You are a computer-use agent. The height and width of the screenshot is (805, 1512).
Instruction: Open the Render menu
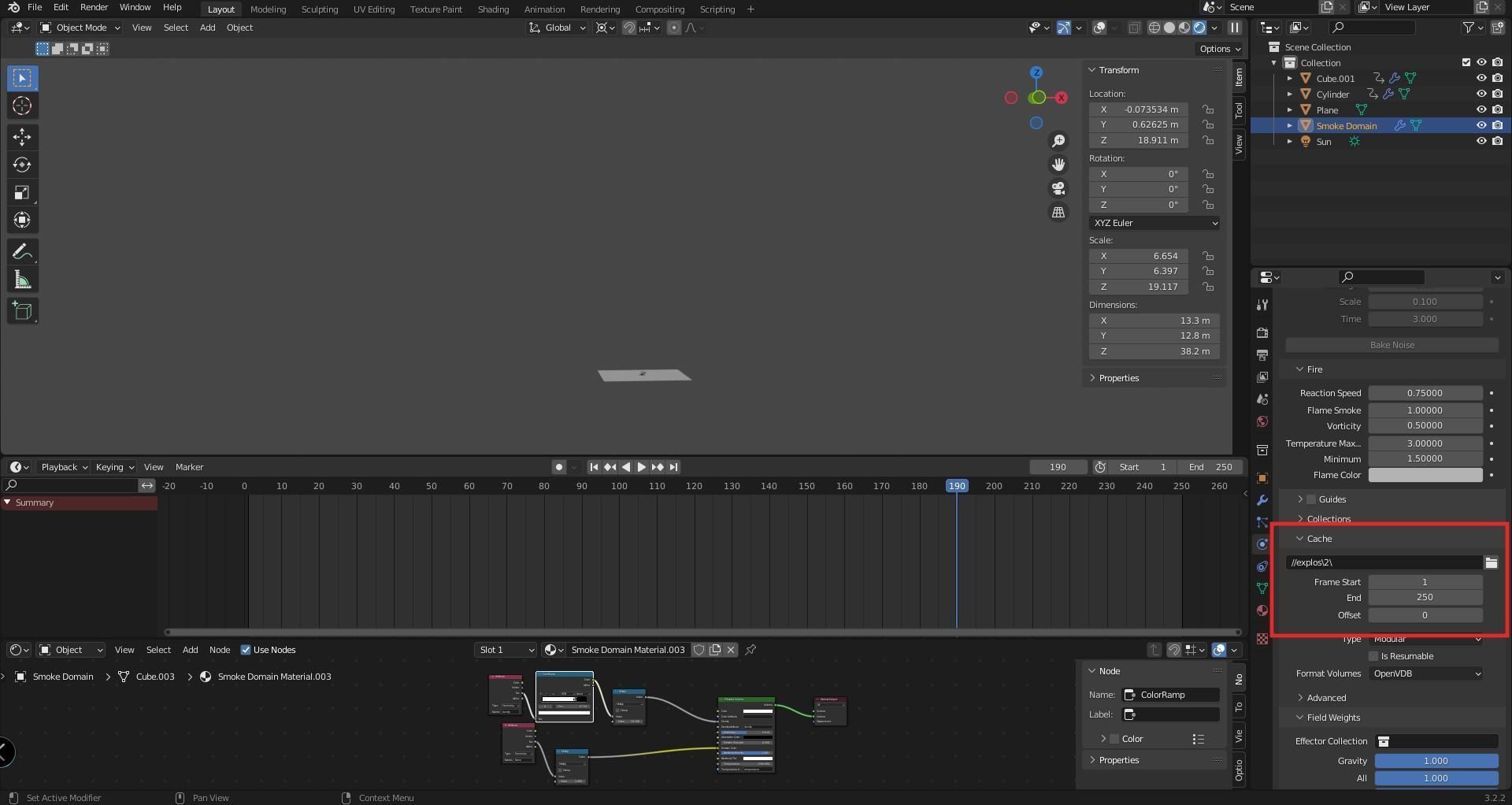click(94, 7)
